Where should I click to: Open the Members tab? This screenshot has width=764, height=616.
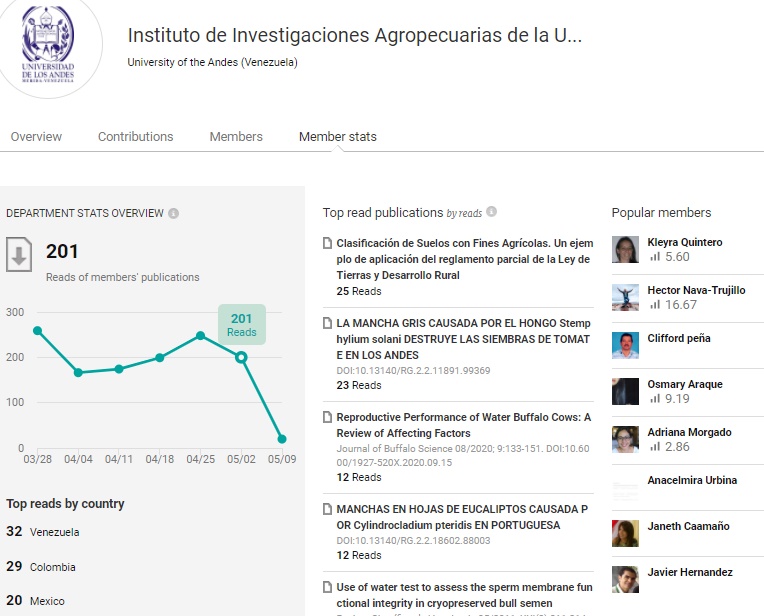pos(236,136)
